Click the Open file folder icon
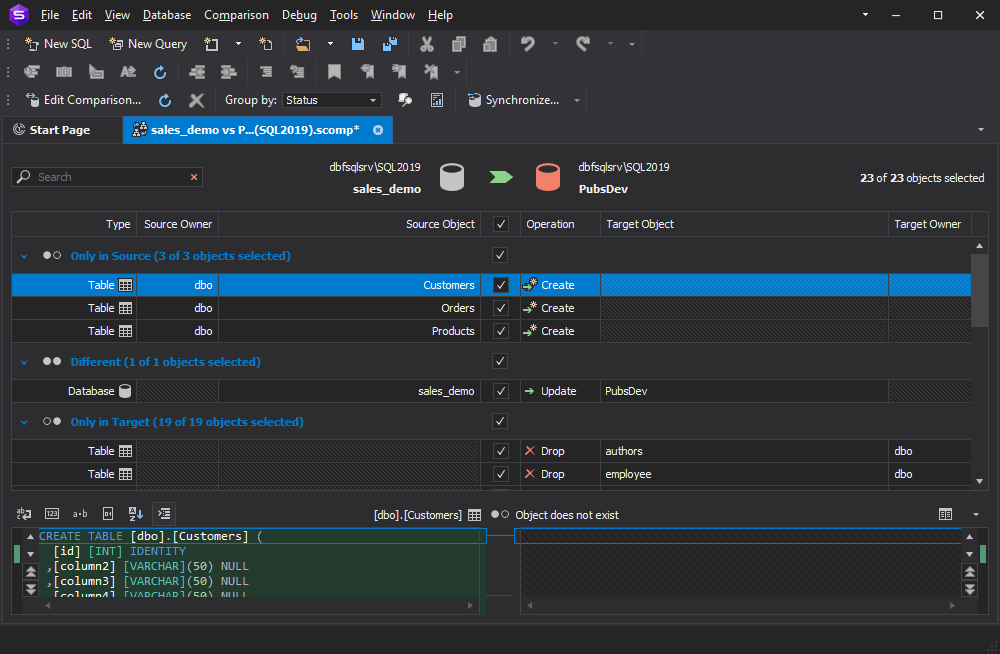Image resolution: width=1000 pixels, height=654 pixels. pyautogui.click(x=303, y=44)
